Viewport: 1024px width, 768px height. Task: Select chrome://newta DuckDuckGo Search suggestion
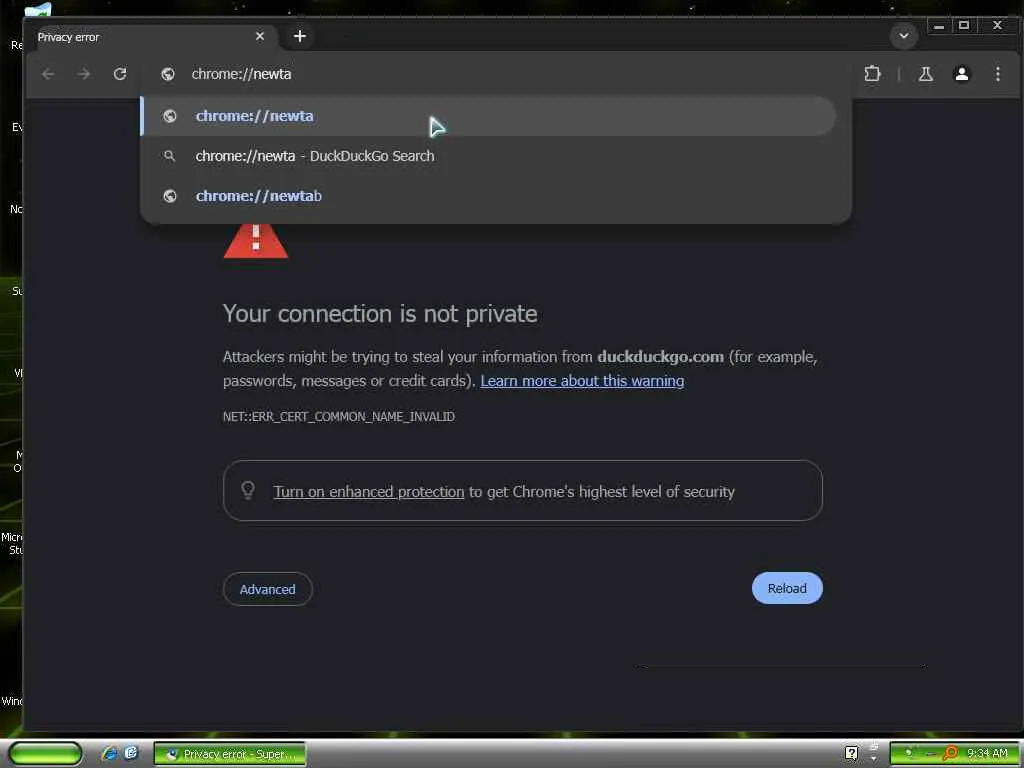(x=488, y=156)
